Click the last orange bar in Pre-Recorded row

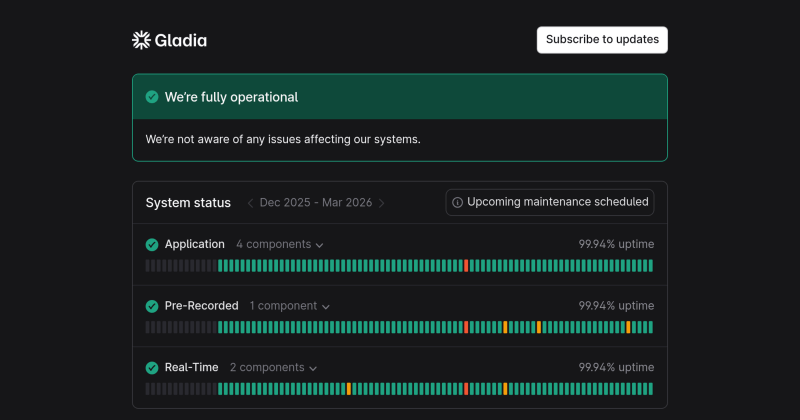628,328
